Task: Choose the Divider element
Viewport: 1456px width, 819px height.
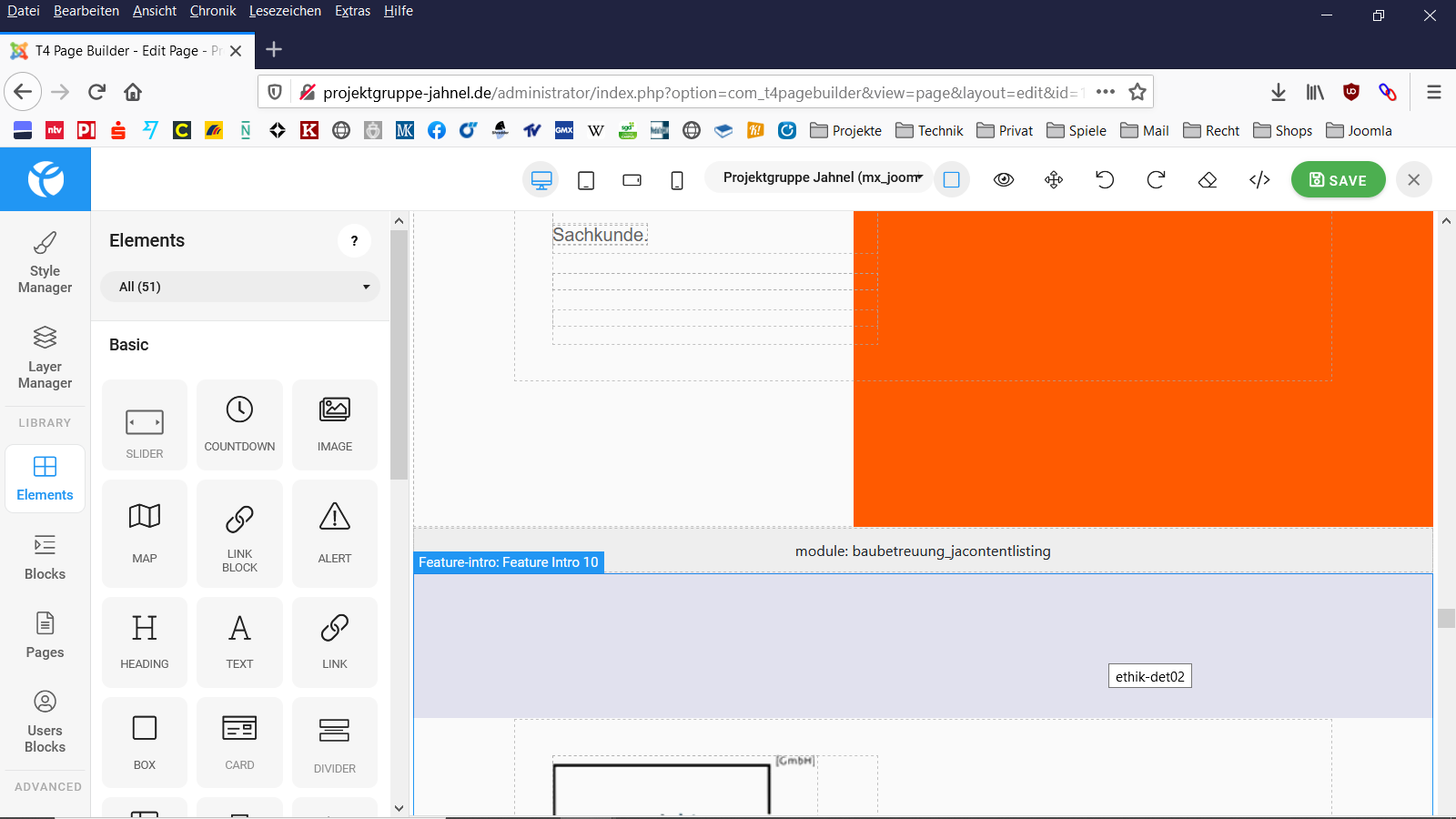Action: [x=334, y=743]
